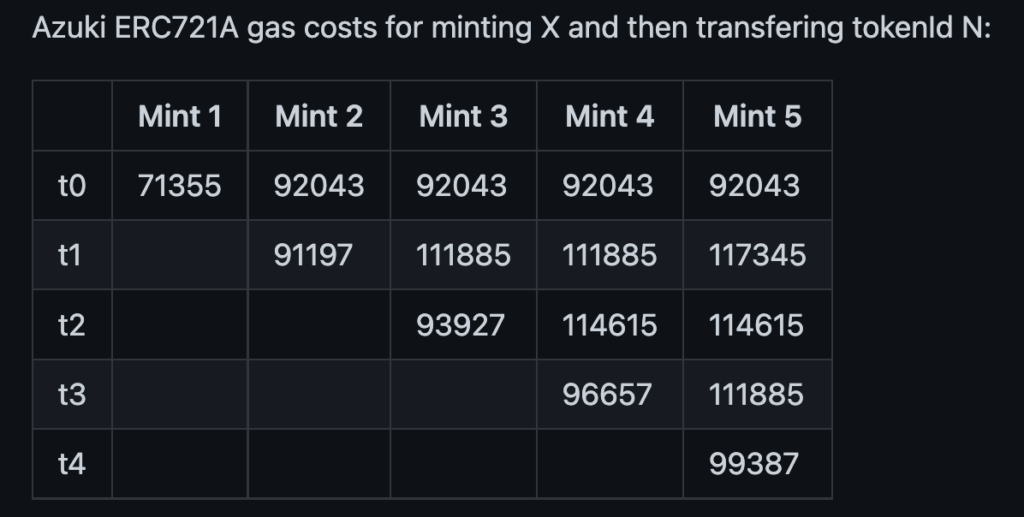Click the Mint 3 cell in row t1

click(463, 256)
